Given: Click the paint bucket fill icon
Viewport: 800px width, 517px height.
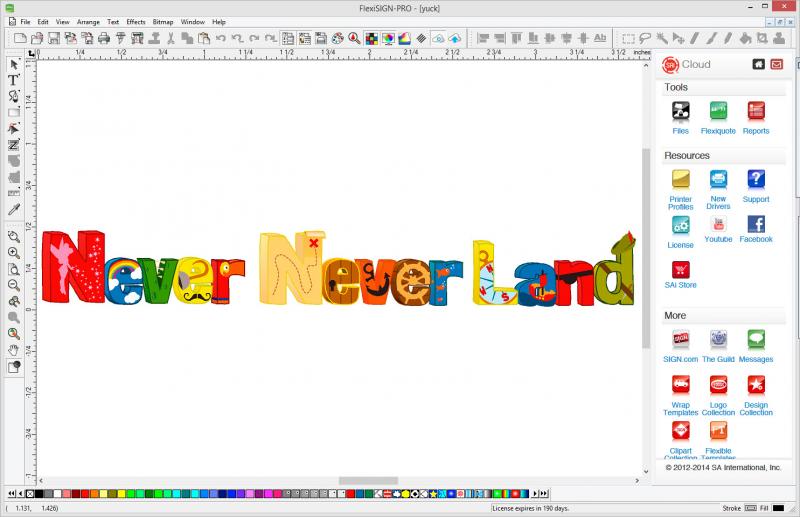Looking at the screenshot, I should [745, 38].
